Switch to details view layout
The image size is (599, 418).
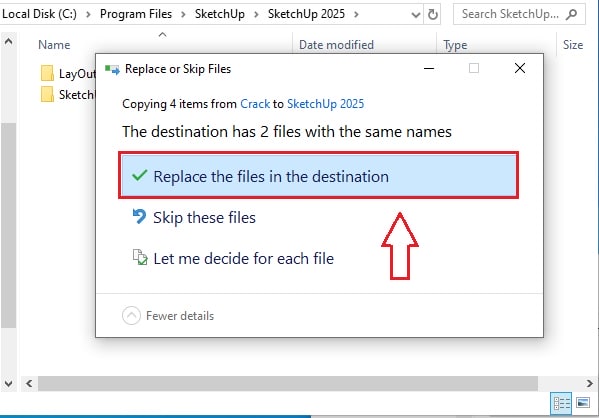561,403
